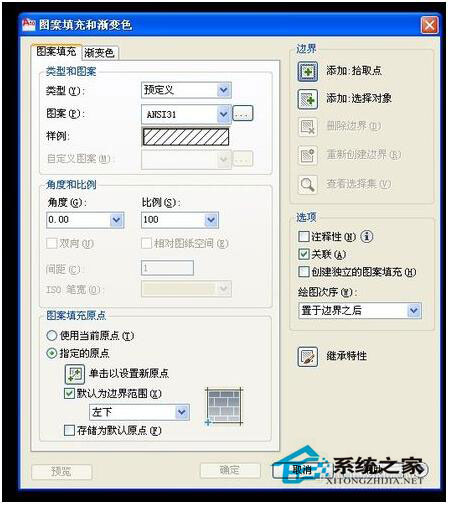Click the Cancel (取消) button
The width and height of the screenshot is (451, 505).
302,470
